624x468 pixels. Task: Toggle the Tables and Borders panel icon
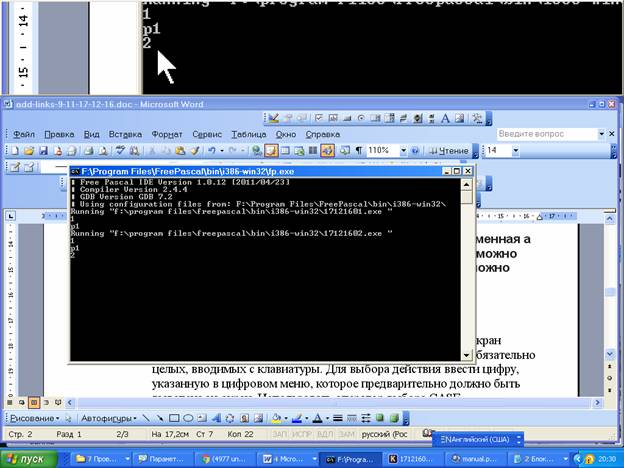tap(271, 151)
